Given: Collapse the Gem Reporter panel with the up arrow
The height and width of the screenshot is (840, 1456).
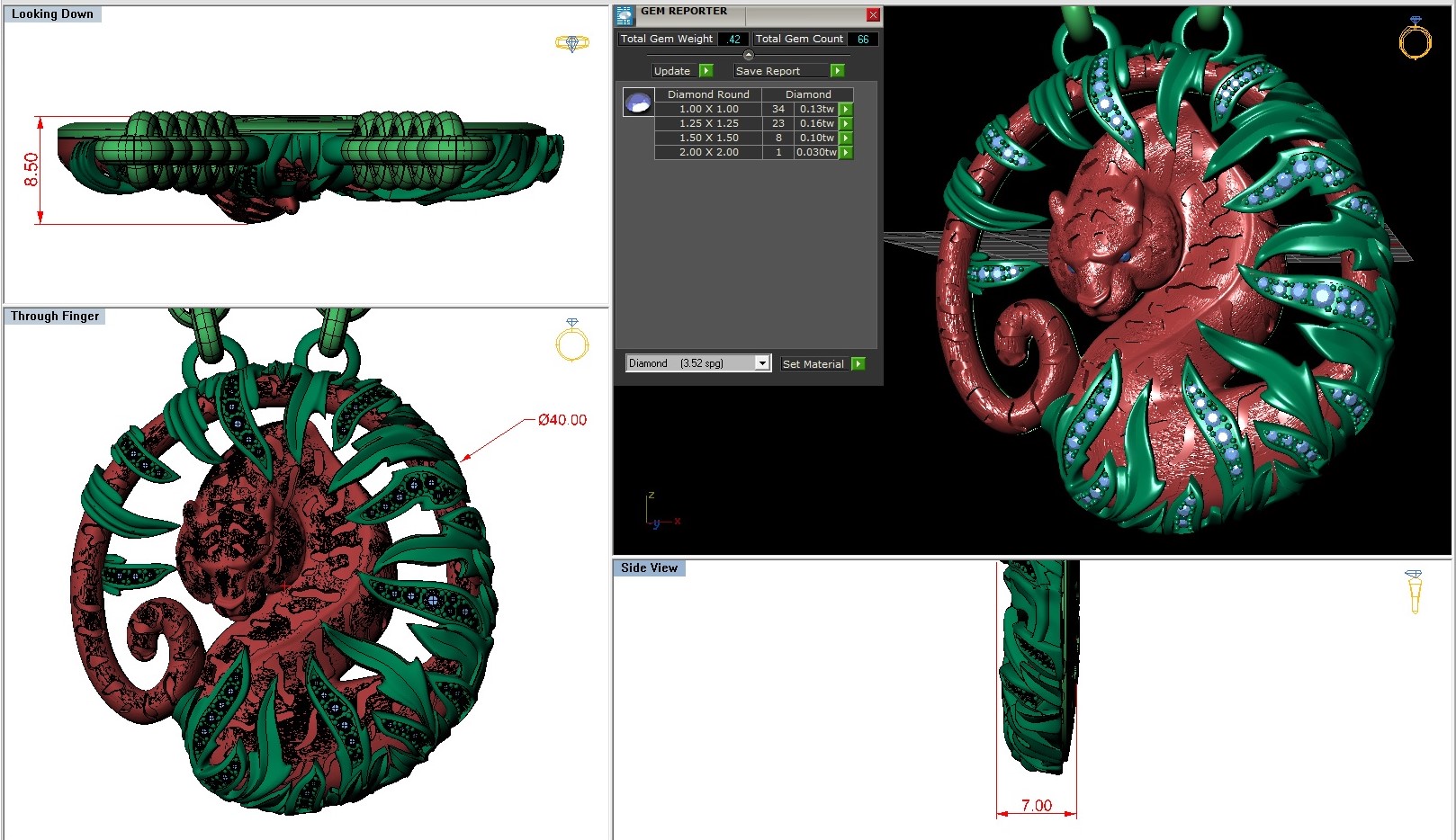Looking at the screenshot, I should point(748,55).
